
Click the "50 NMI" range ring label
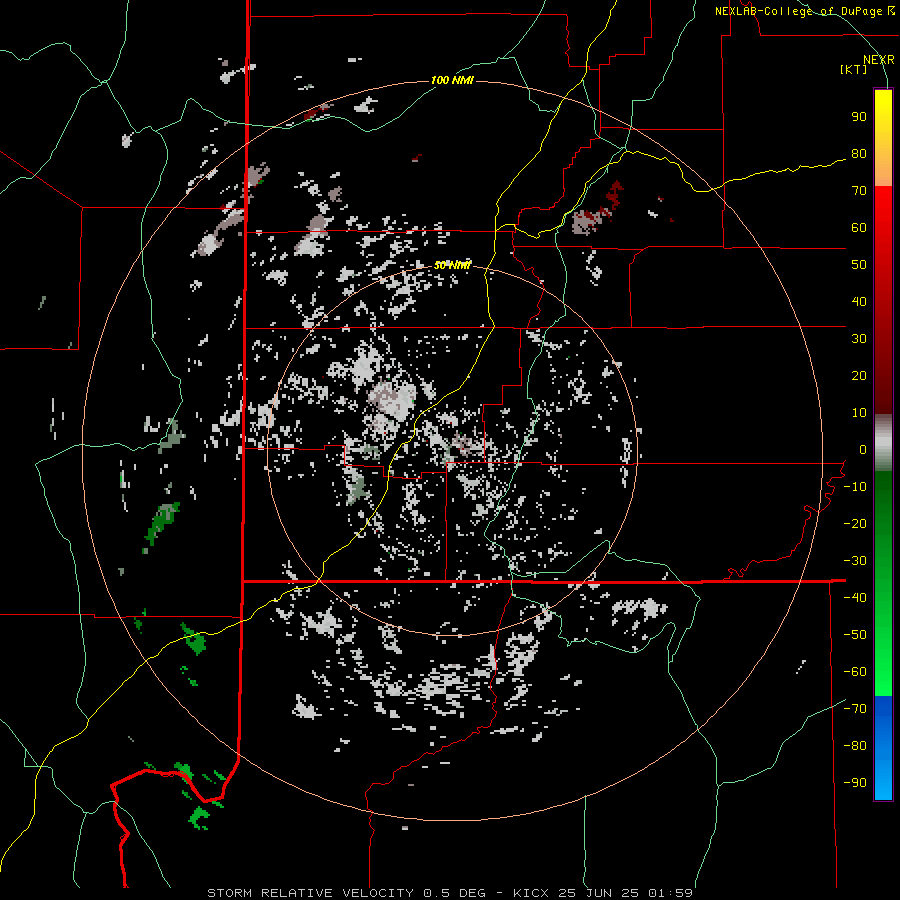pyautogui.click(x=452, y=265)
